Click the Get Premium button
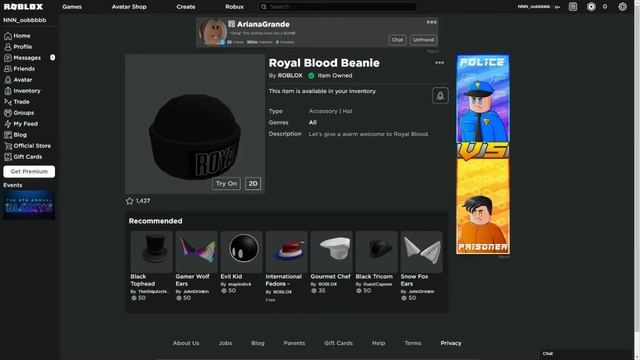 pyautogui.click(x=29, y=171)
